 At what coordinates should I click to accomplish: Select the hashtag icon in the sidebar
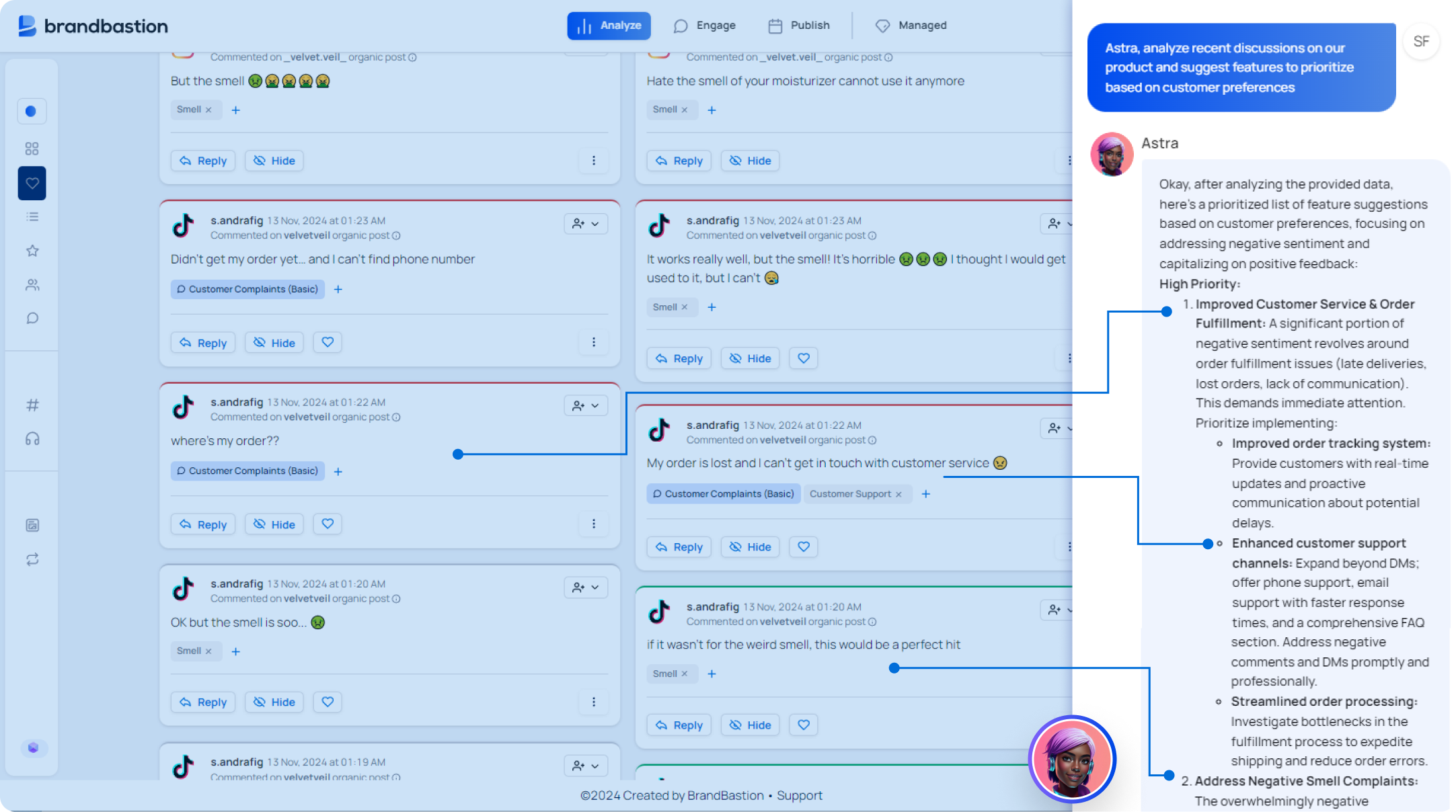click(32, 405)
